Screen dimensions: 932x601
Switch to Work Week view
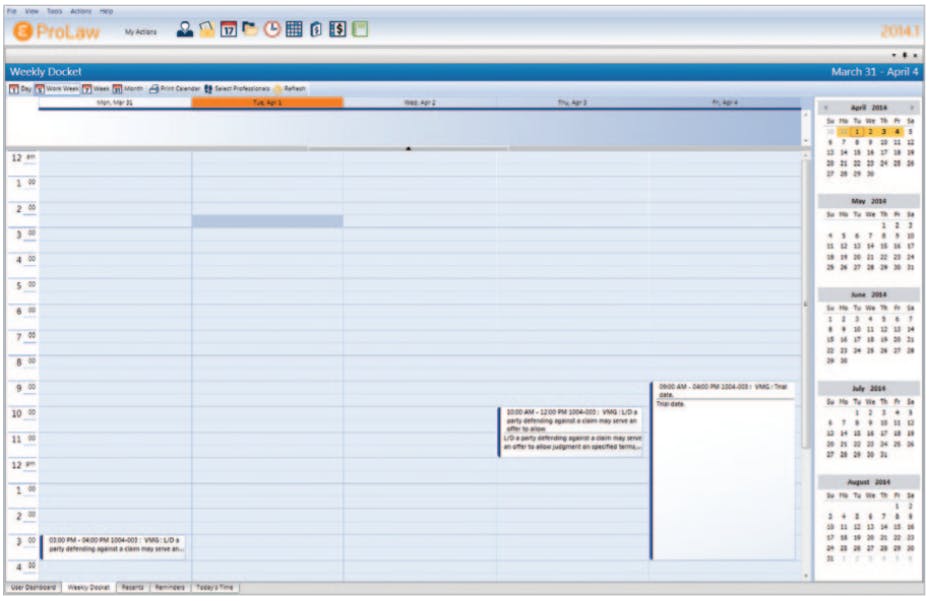[x=56, y=89]
